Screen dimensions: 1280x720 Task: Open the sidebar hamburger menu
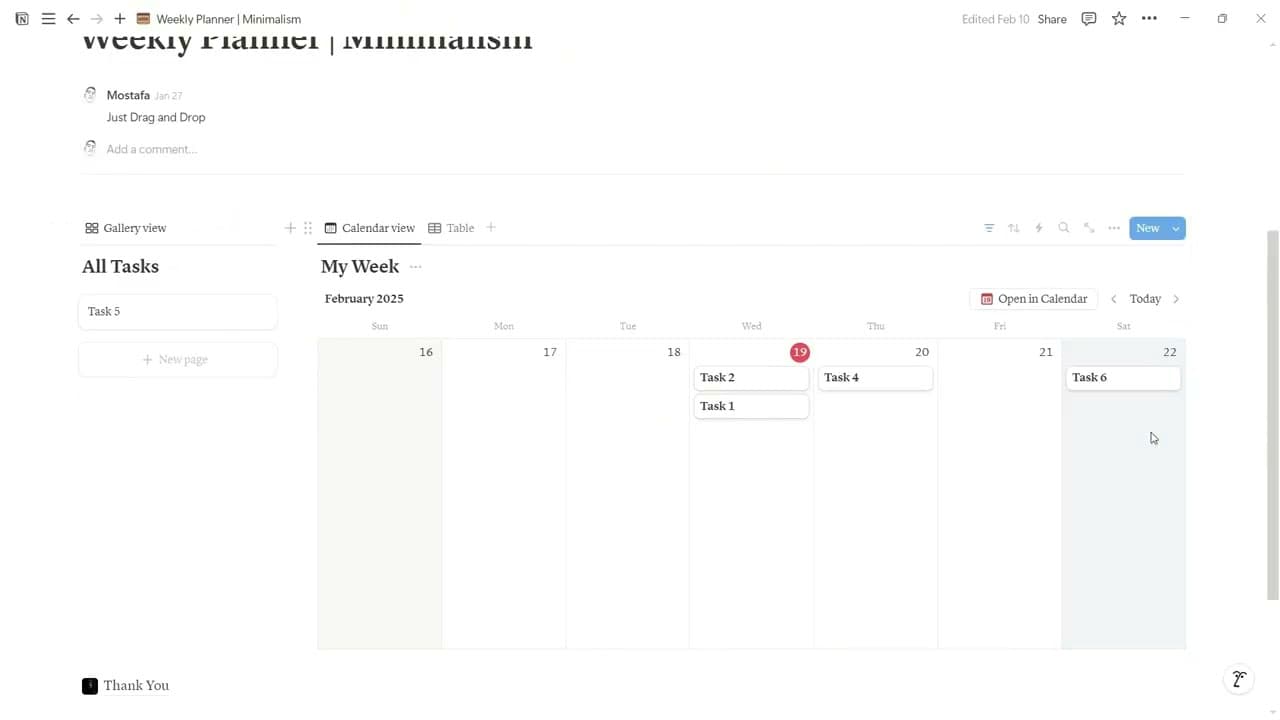click(x=48, y=19)
